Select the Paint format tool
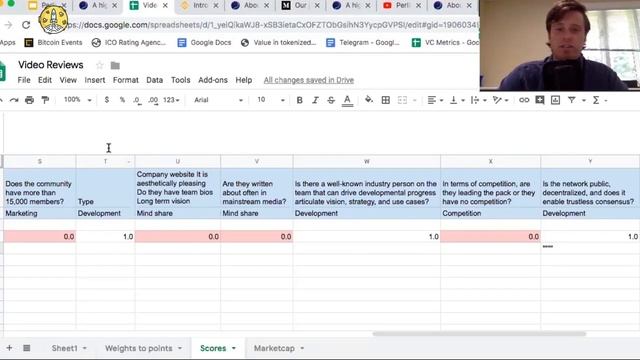The image size is (640, 360). pos(45,100)
